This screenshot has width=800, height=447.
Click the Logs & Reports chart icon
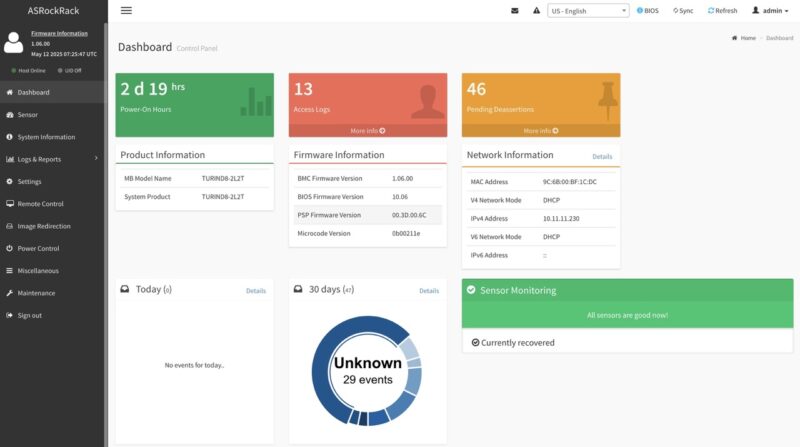(10, 159)
